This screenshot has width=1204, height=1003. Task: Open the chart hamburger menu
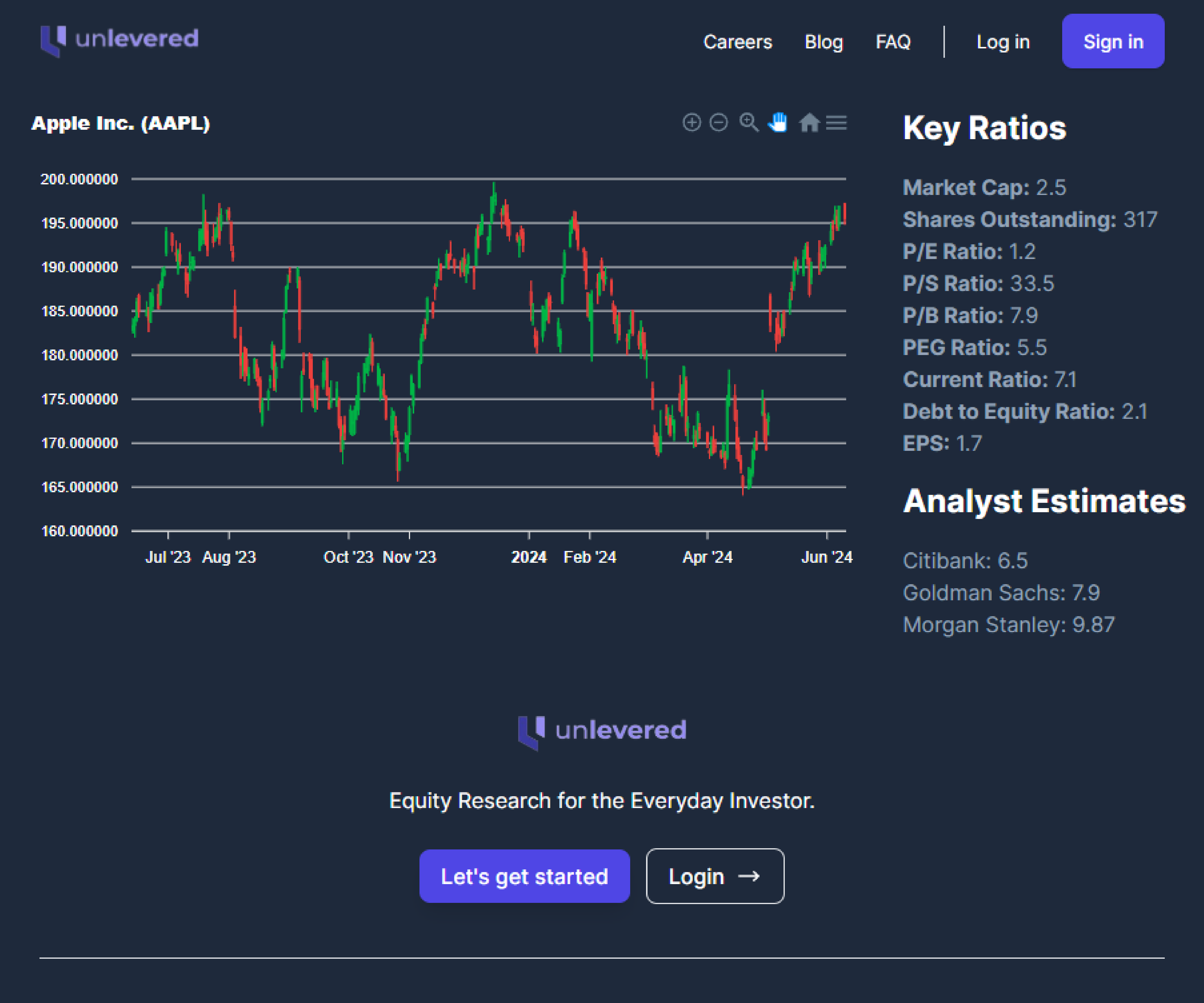coord(837,122)
